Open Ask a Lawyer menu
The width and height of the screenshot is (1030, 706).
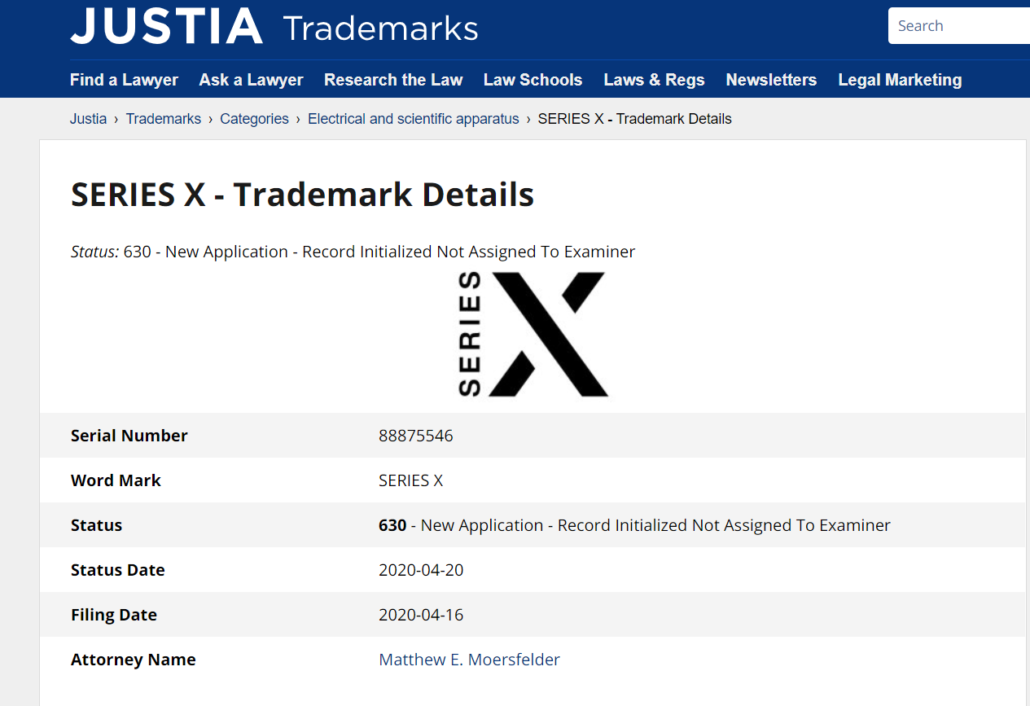(x=251, y=80)
